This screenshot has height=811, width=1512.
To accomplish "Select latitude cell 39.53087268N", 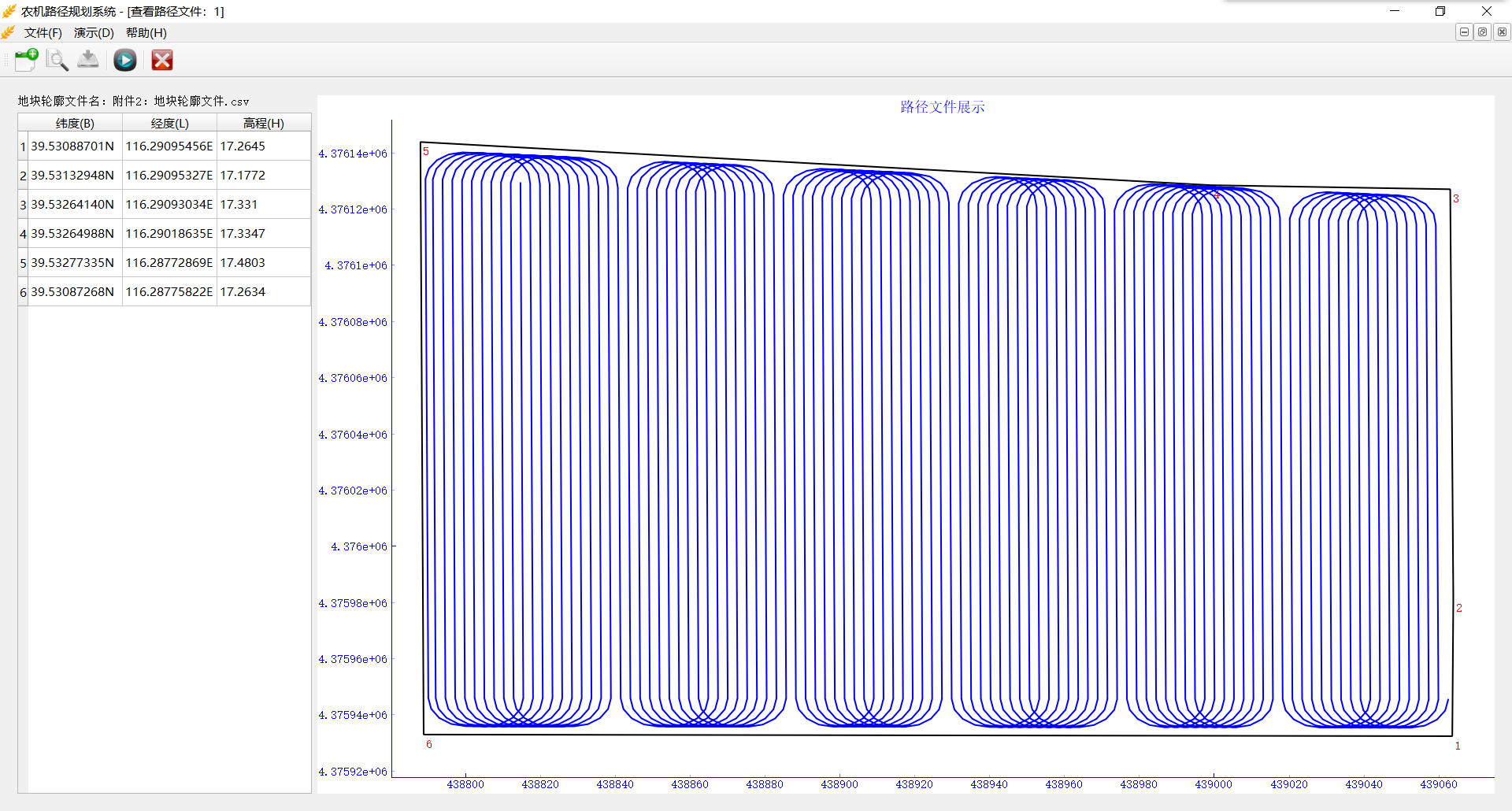I will (x=75, y=292).
